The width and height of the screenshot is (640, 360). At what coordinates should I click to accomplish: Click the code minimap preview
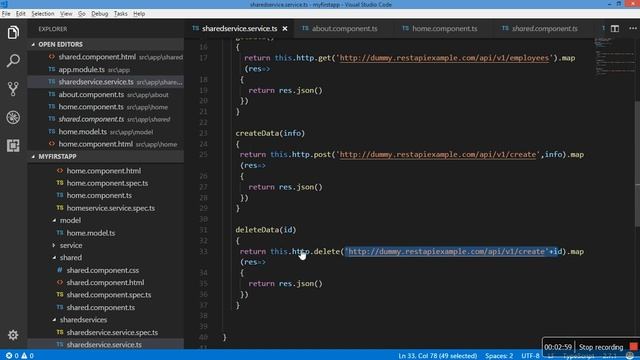[x=614, y=56]
